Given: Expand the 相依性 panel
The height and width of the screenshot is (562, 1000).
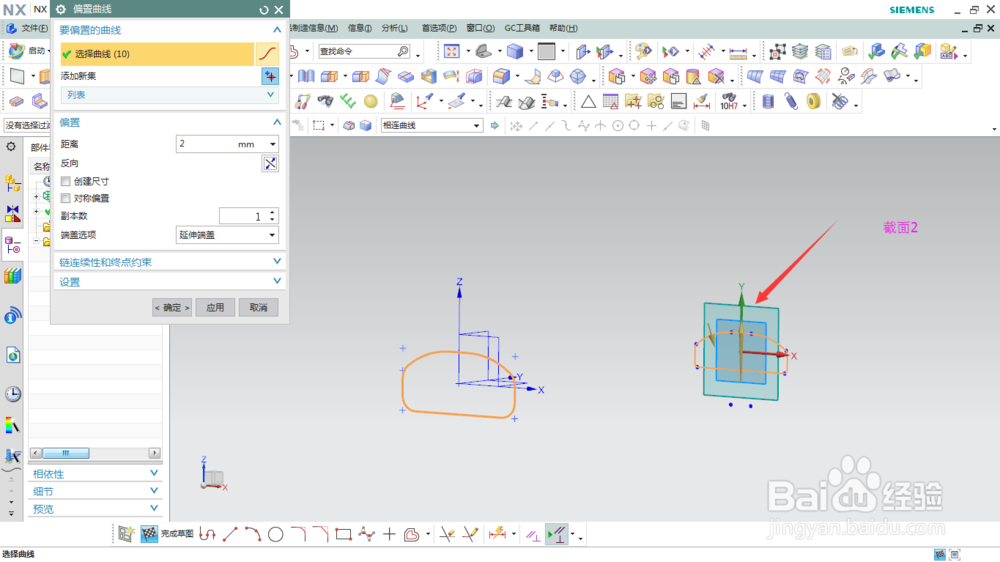Looking at the screenshot, I should (x=94, y=473).
